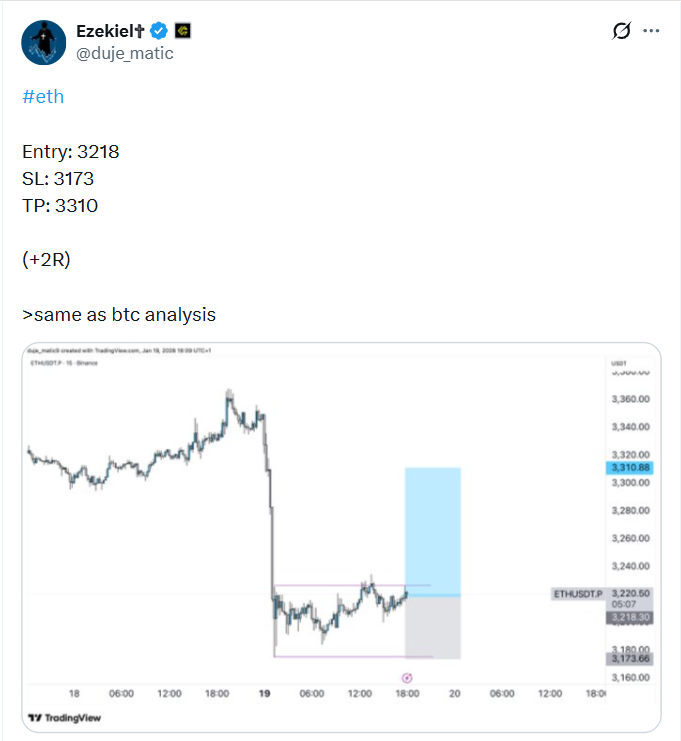Click the blue verified checkmark badge
The height and width of the screenshot is (741, 681).
(159, 31)
